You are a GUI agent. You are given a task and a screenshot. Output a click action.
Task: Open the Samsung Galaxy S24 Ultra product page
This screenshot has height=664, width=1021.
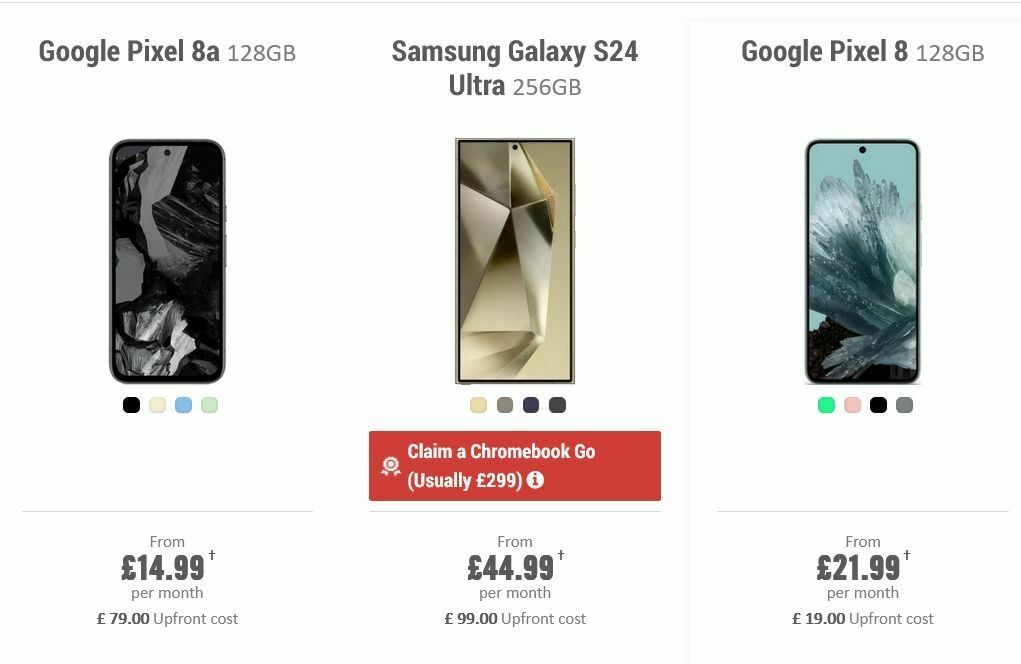pos(514,67)
